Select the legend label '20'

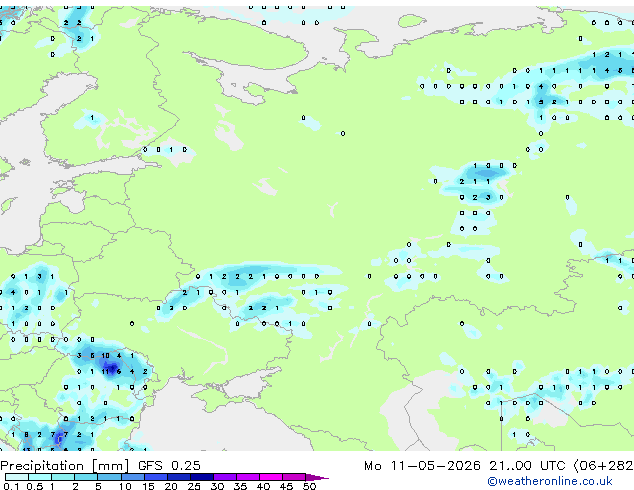coord(171,486)
